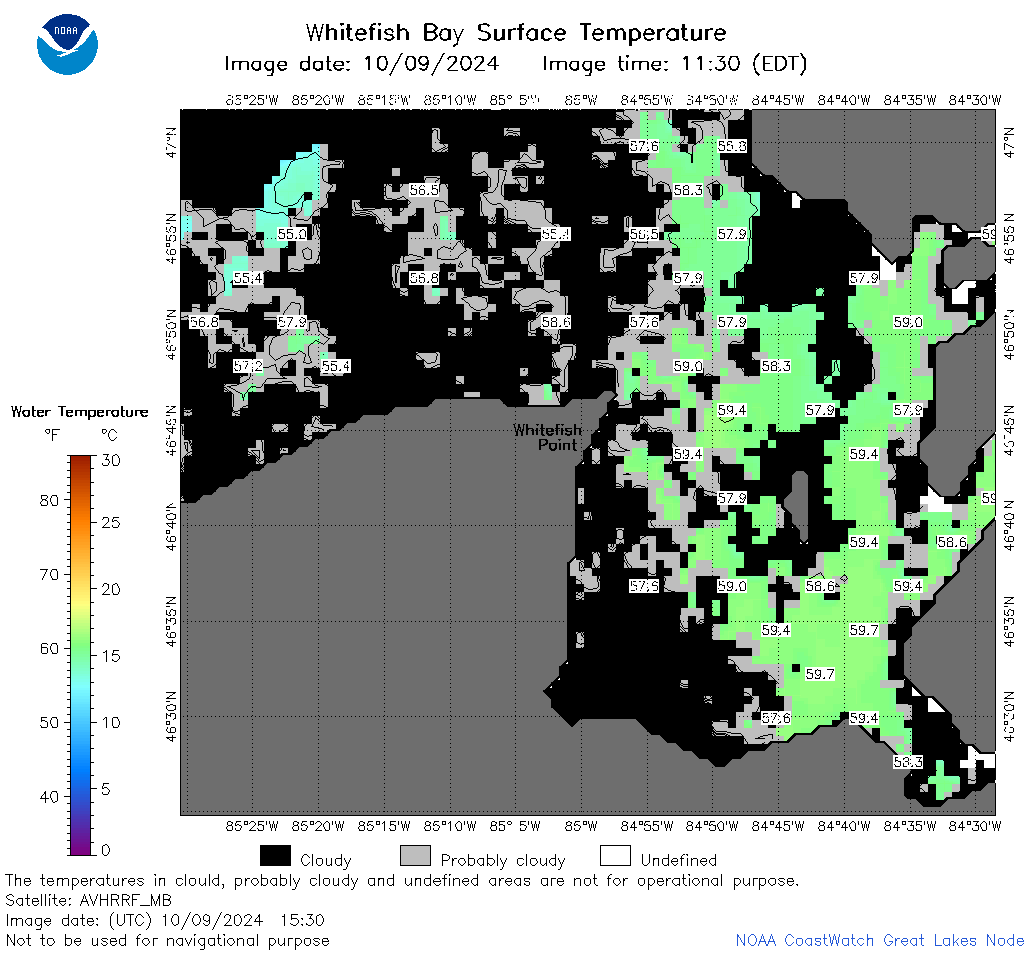Click the NOAA logo emblem
Image resolution: width=1035 pixels, height=956 pixels.
coord(67,46)
